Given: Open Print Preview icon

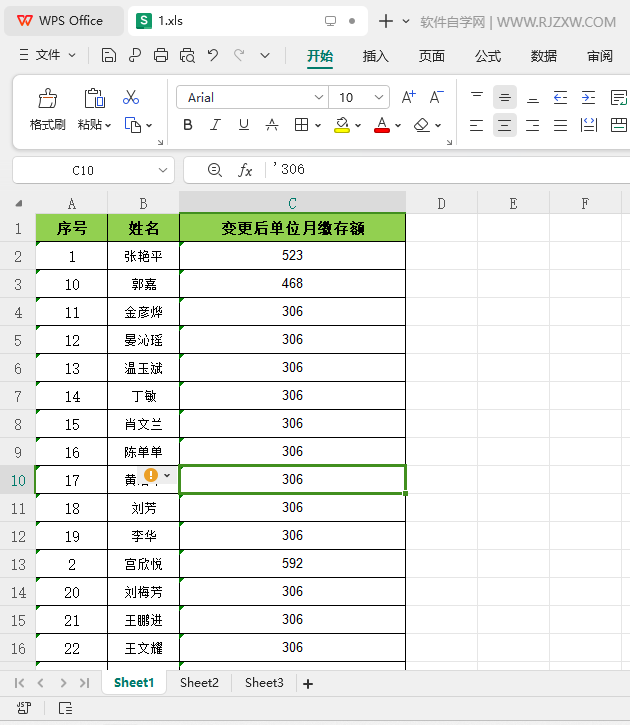Looking at the screenshot, I should [187, 55].
